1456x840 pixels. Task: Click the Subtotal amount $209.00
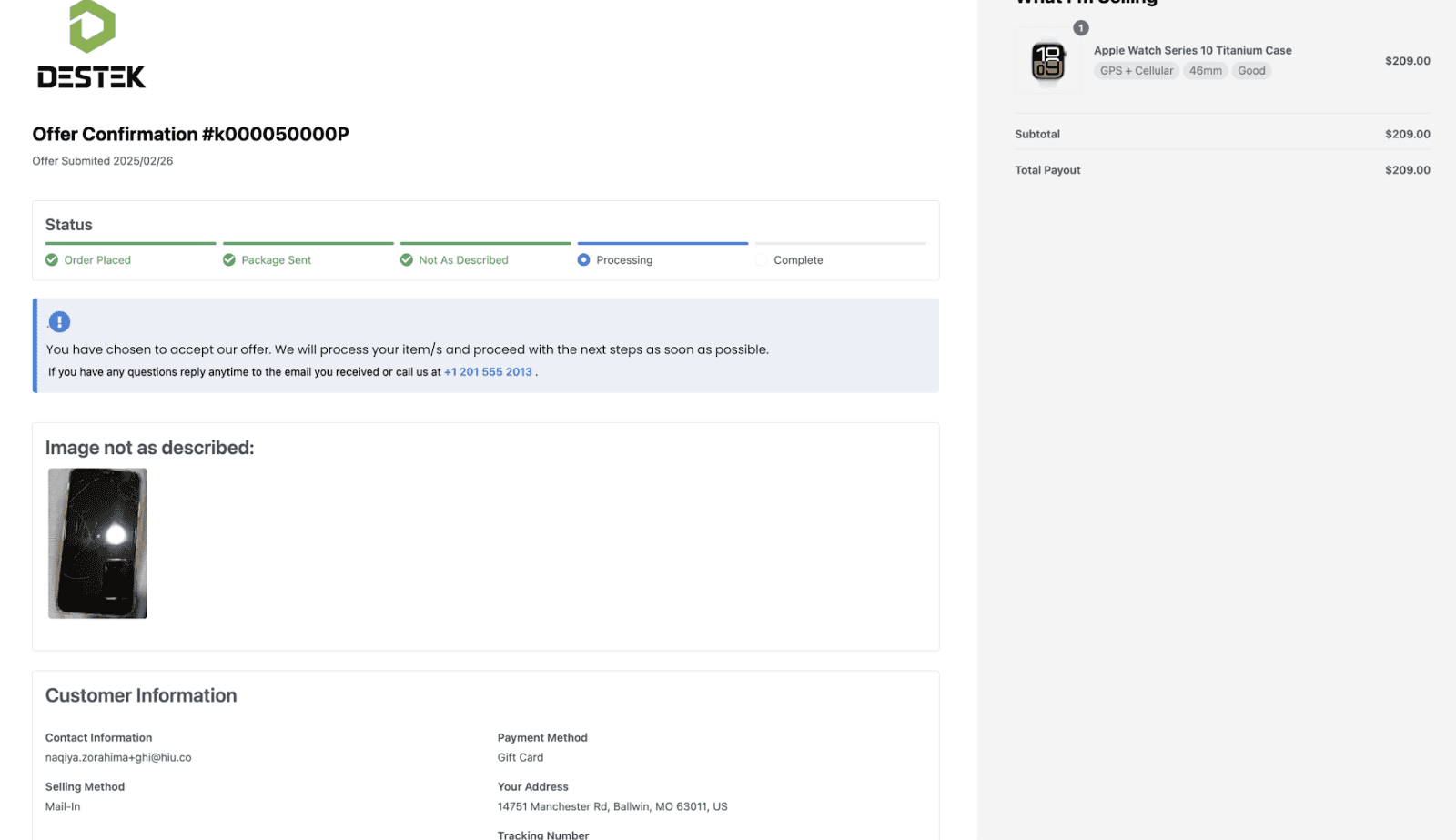pyautogui.click(x=1408, y=134)
